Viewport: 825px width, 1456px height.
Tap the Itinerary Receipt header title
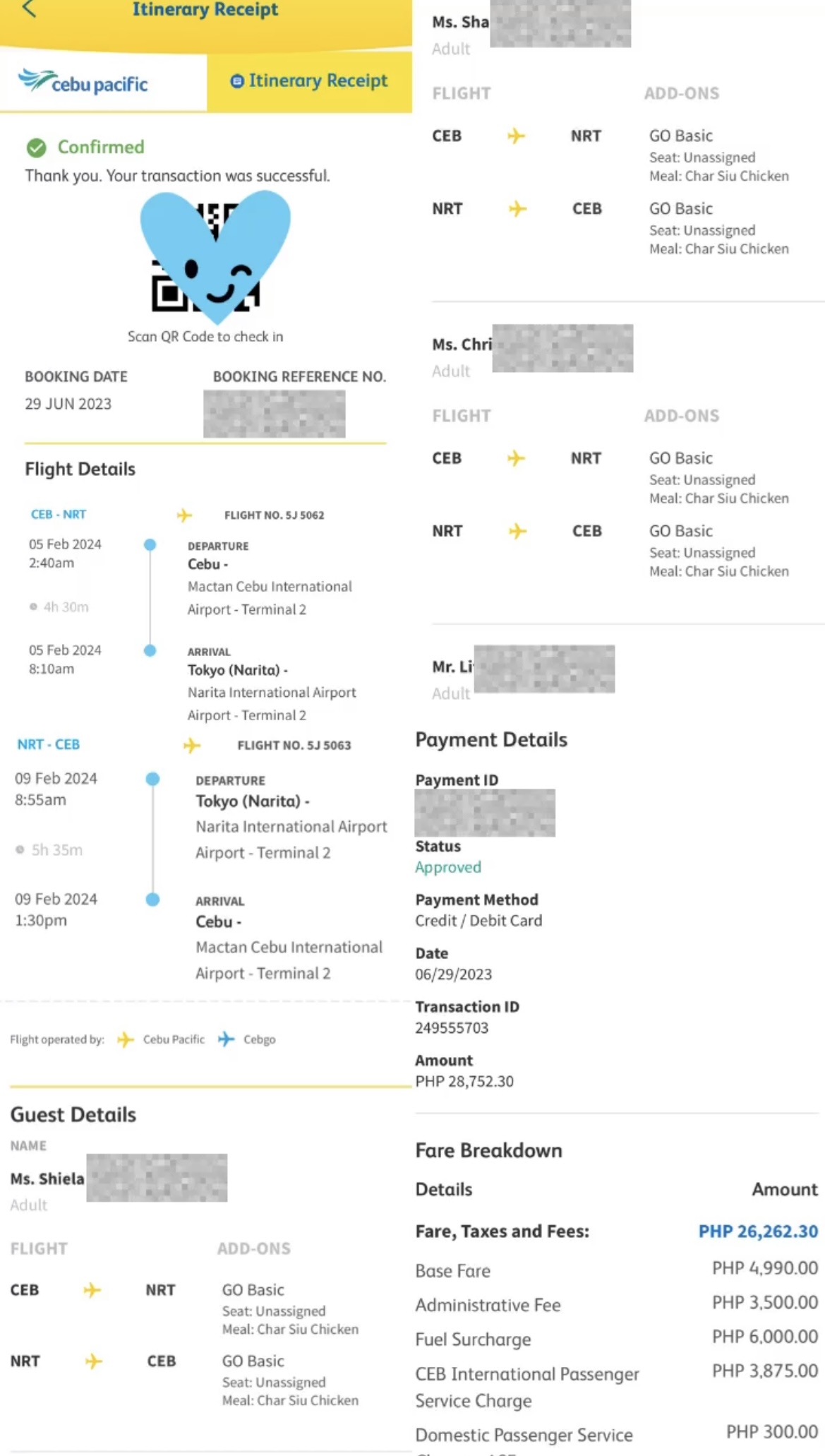click(x=205, y=10)
